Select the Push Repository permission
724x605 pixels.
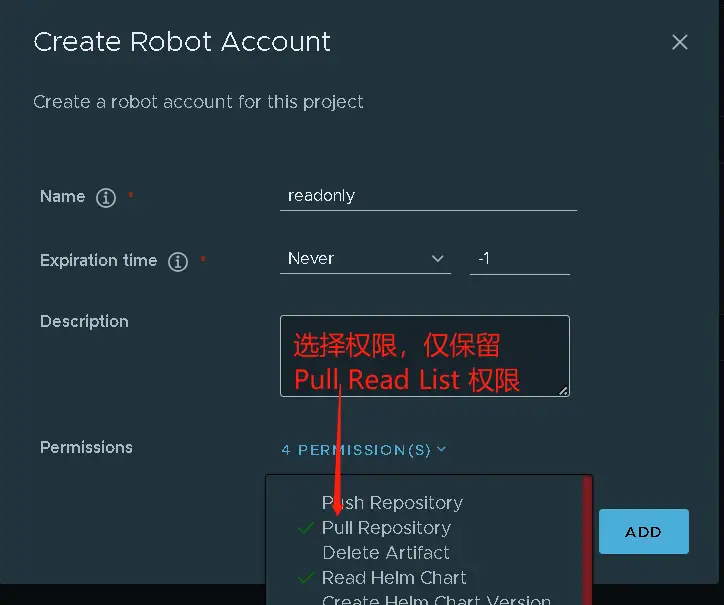click(x=392, y=503)
